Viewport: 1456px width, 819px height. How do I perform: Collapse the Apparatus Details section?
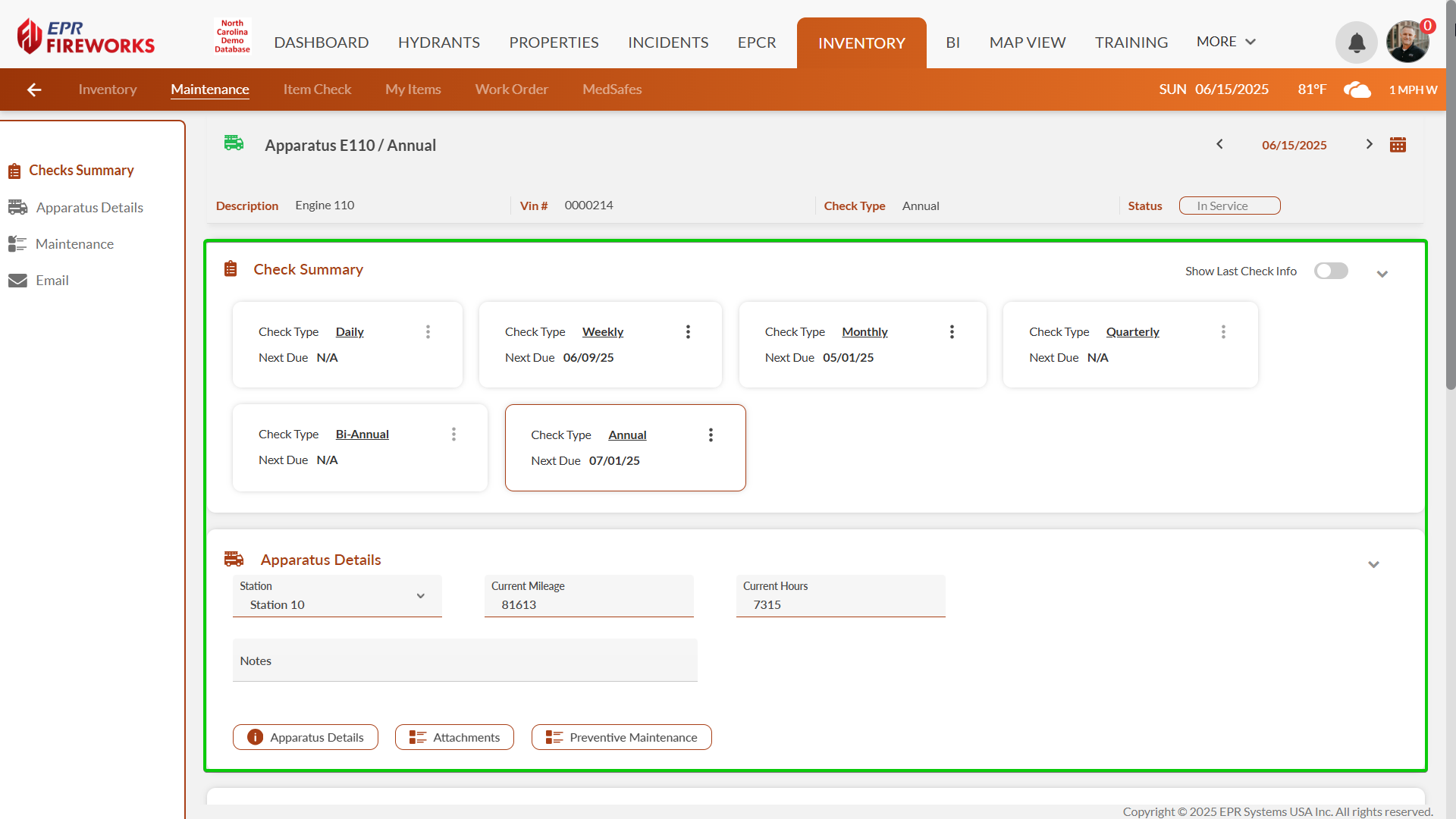coord(1373,564)
